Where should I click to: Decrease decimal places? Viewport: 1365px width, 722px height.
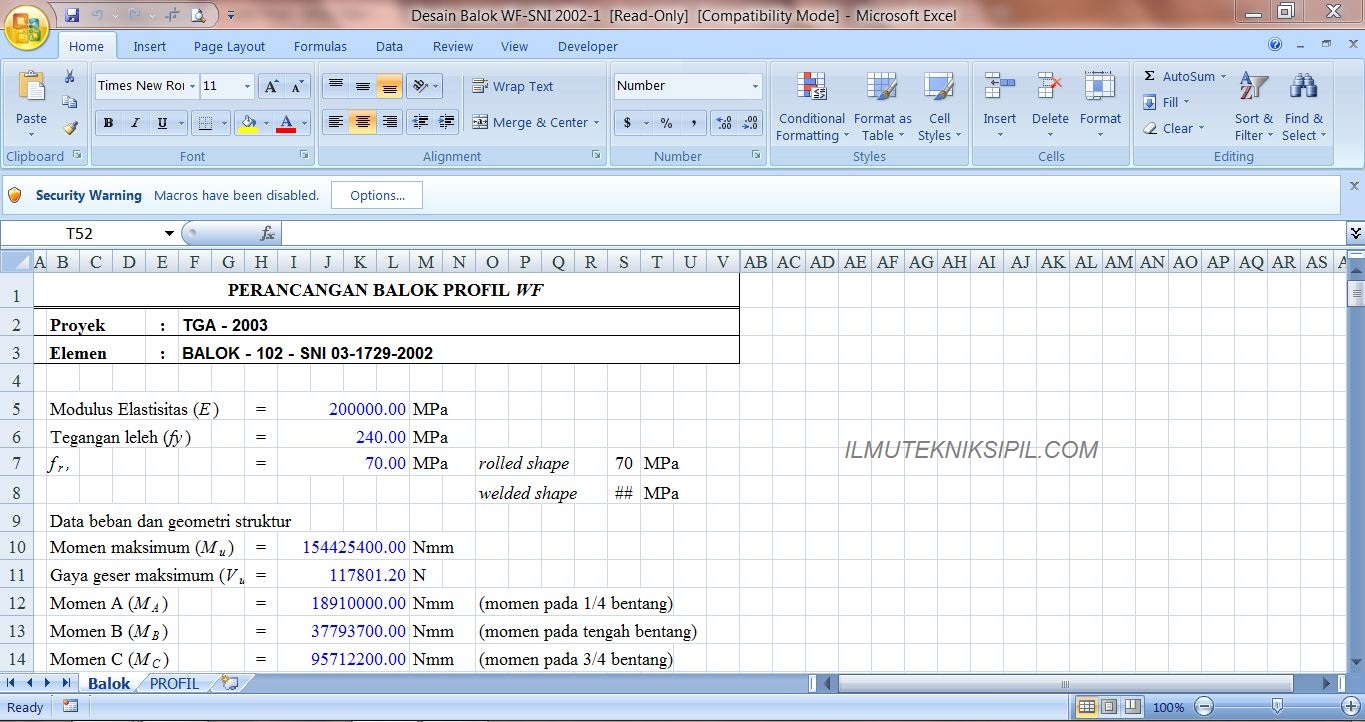(x=750, y=123)
